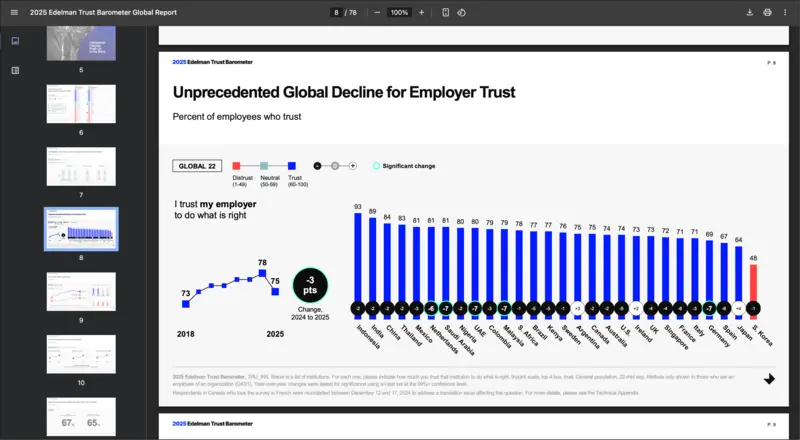The width and height of the screenshot is (800, 440).
Task: Click the 2025 Edelman Trust Barometer page header
Action: tap(212, 62)
